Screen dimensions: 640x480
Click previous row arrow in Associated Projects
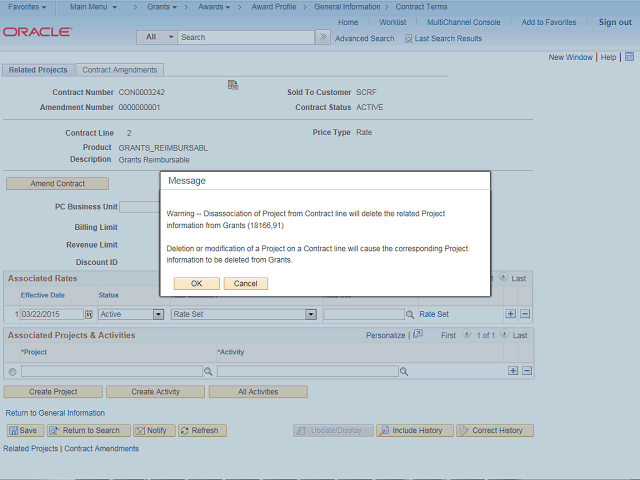(466, 334)
